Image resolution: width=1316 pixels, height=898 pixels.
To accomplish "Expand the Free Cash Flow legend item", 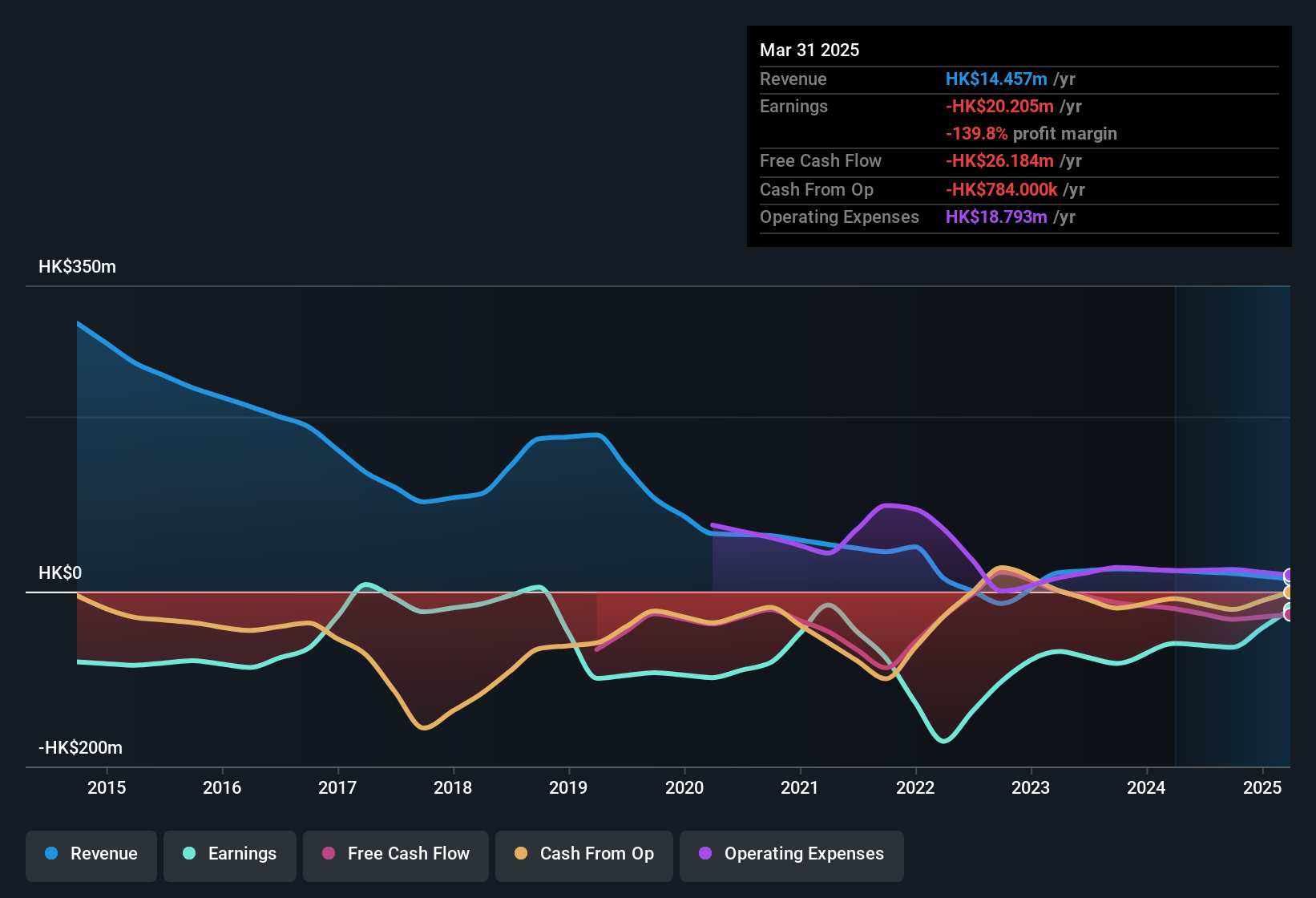I will 395,854.
